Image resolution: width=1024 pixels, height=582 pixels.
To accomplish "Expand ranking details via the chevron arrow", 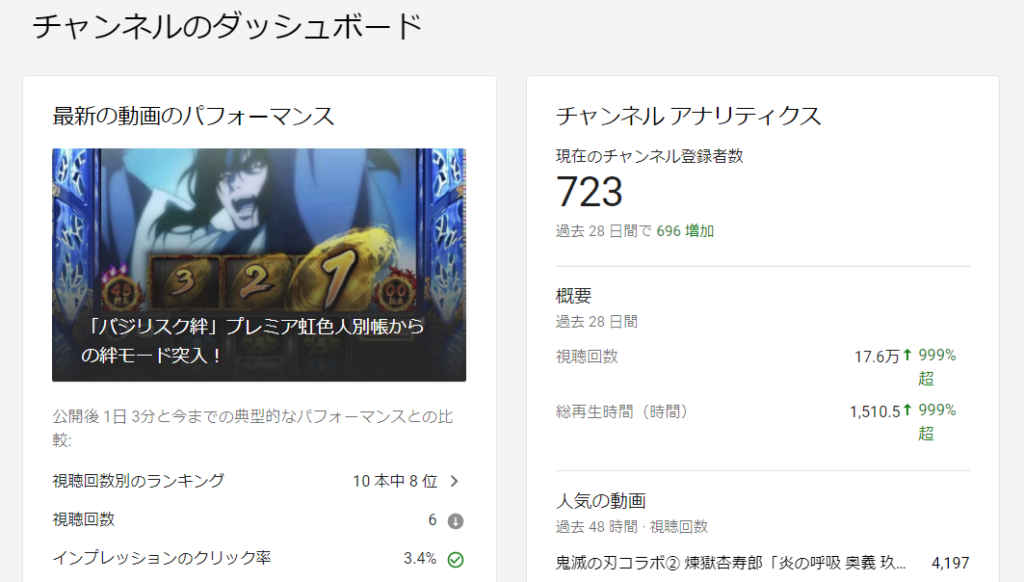I will [x=455, y=481].
